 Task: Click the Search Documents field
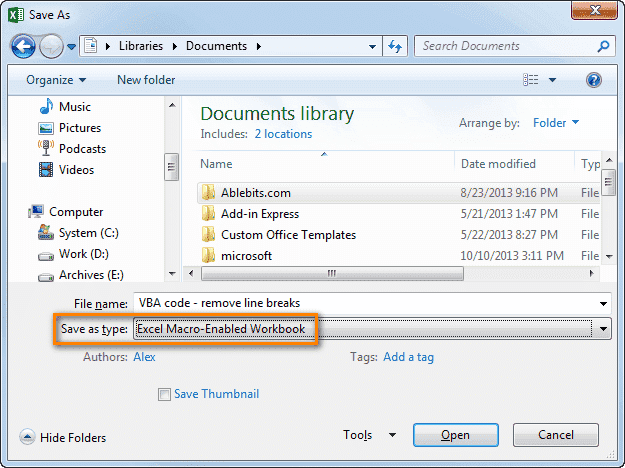(x=515, y=46)
